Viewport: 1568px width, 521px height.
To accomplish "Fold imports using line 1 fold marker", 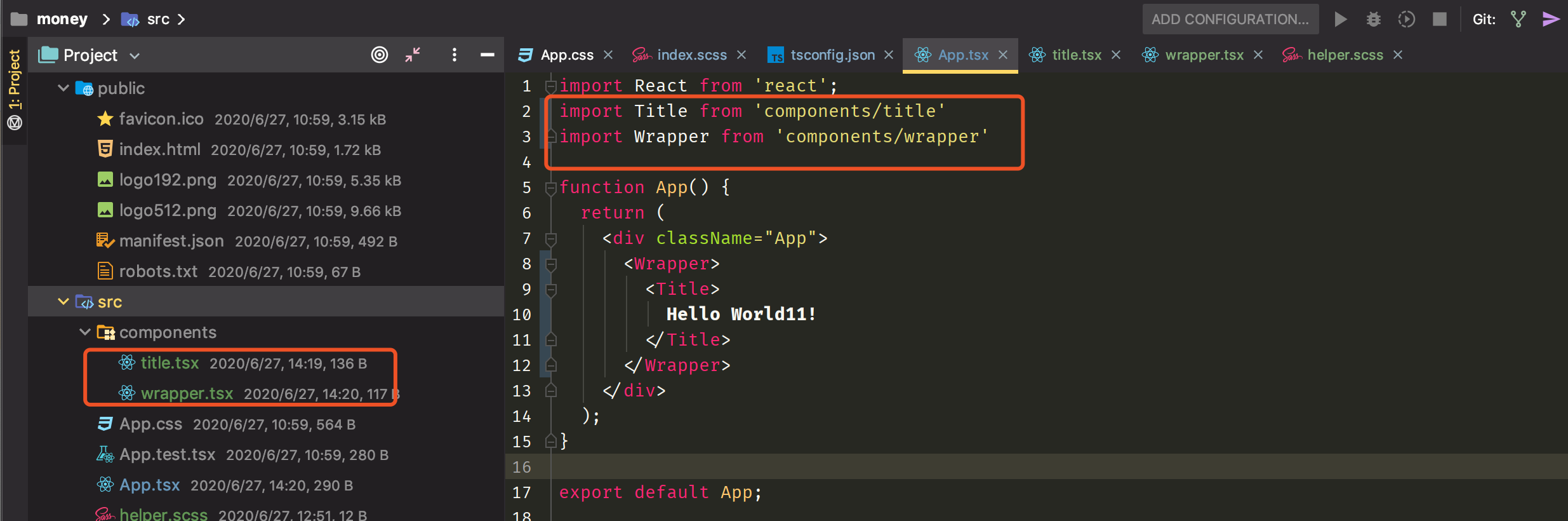I will tap(551, 86).
